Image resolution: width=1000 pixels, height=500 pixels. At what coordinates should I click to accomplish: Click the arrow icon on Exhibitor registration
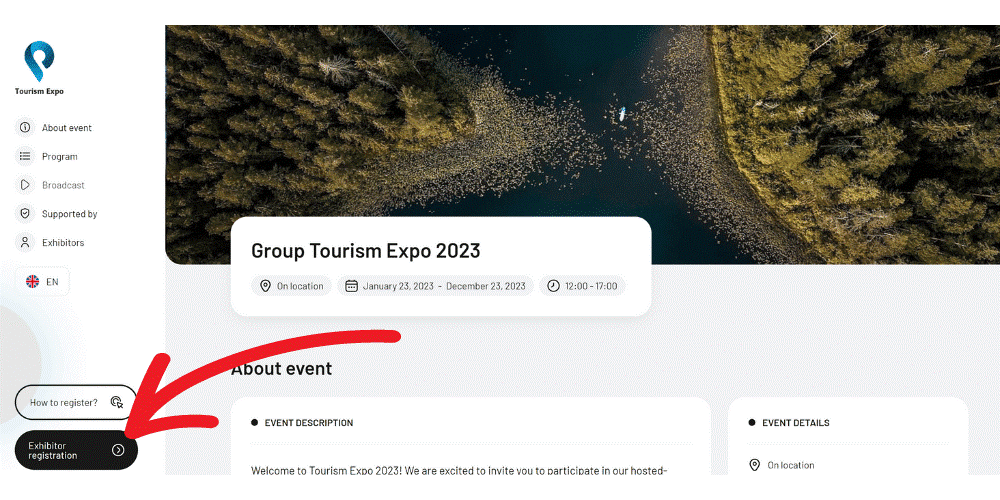118,450
